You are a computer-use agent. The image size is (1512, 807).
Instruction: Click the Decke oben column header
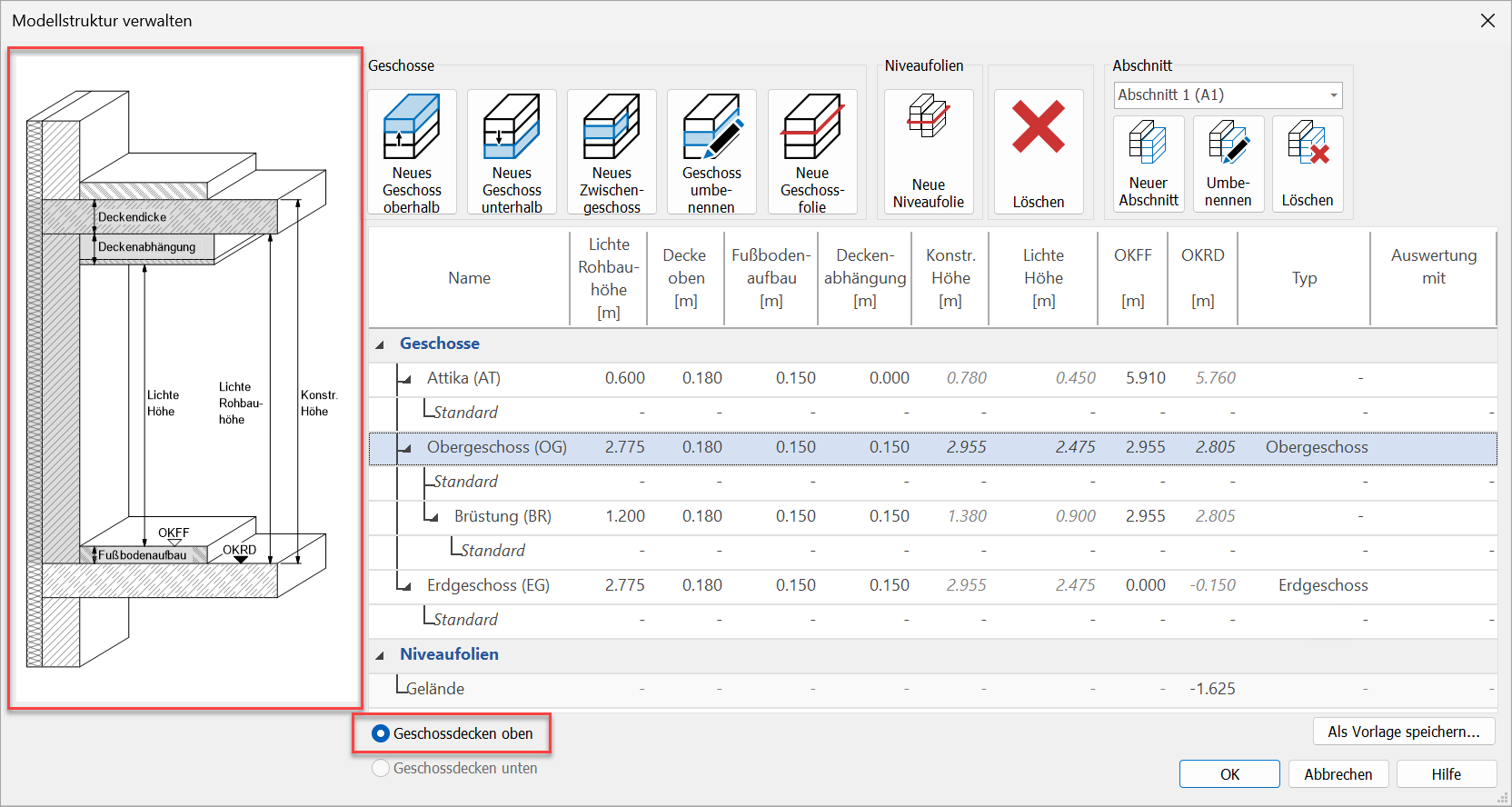[x=686, y=278]
